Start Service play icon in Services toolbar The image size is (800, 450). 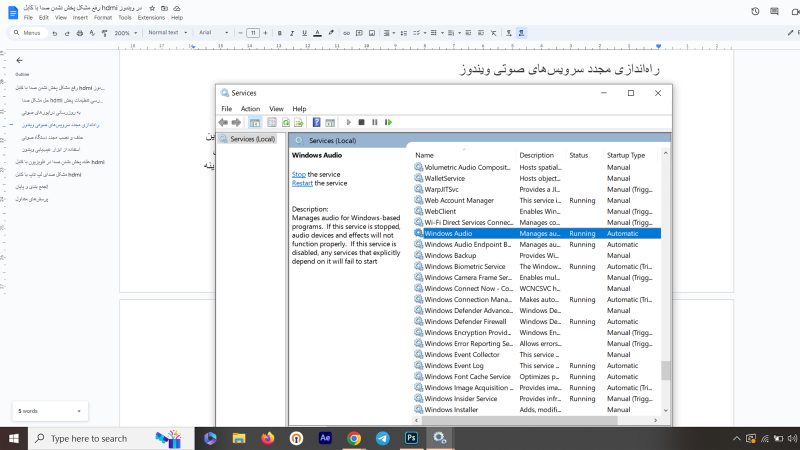coord(348,122)
